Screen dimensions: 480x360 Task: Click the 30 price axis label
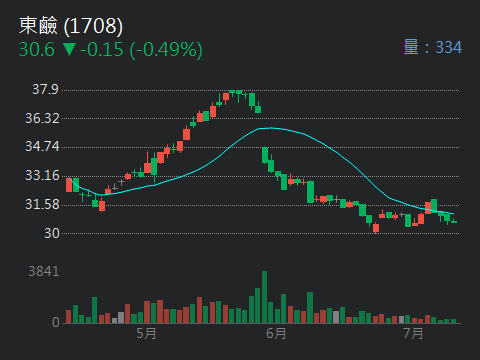click(52, 233)
